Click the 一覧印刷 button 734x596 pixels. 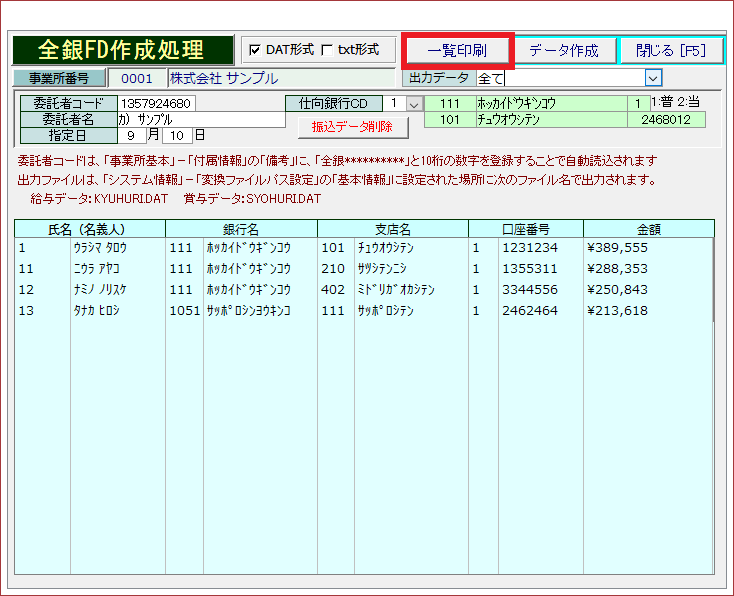pyautogui.click(x=457, y=50)
